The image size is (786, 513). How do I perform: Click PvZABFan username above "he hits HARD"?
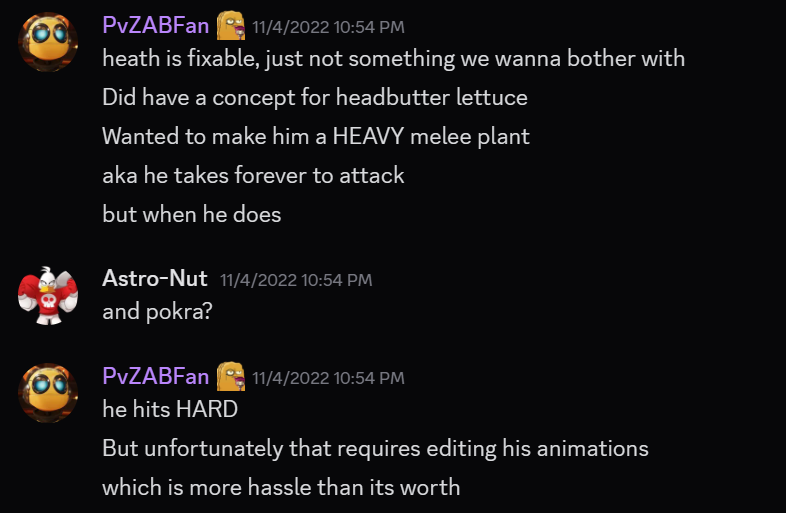tap(155, 377)
